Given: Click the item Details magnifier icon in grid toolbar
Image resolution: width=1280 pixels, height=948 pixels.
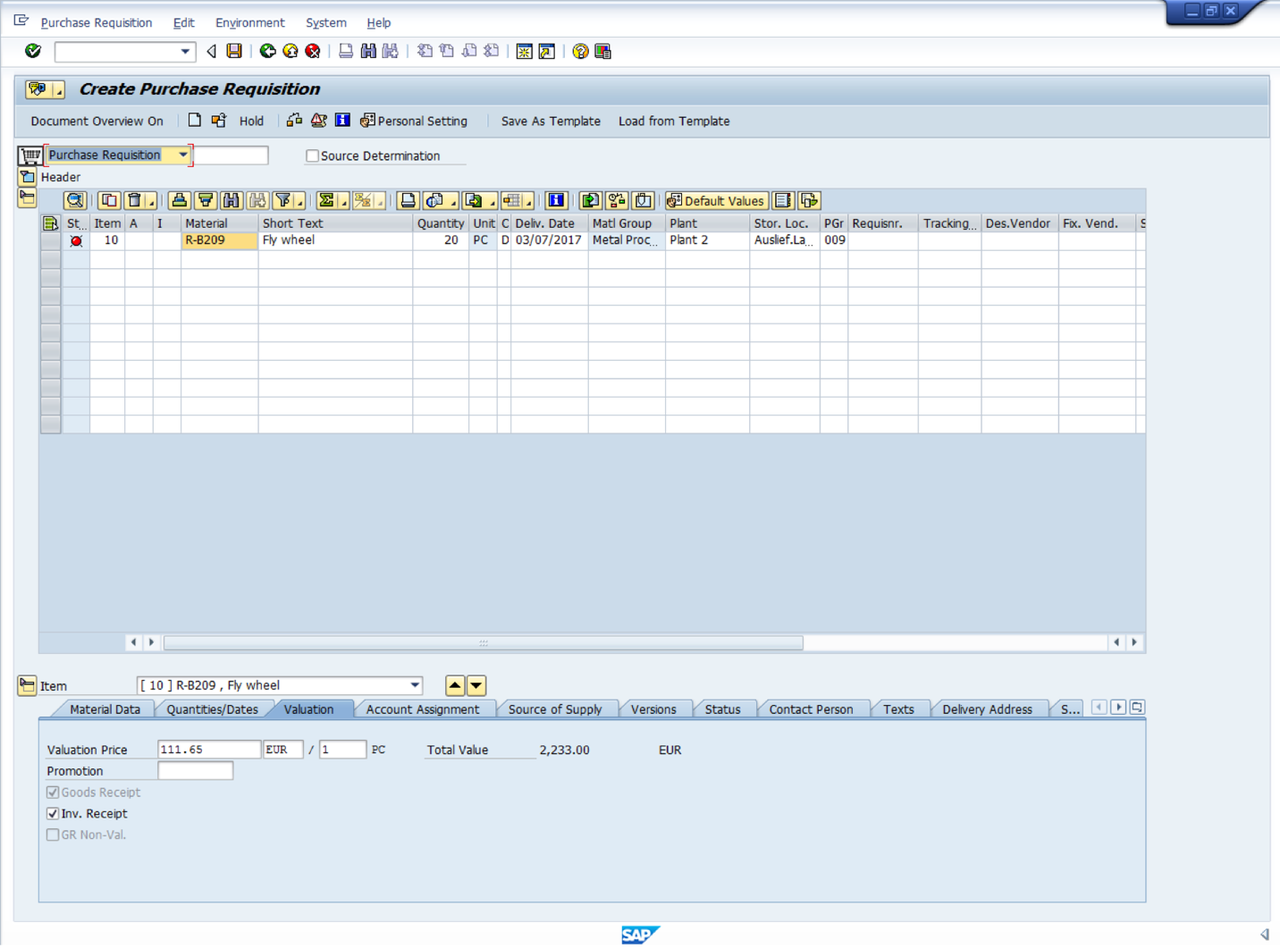Looking at the screenshot, I should coord(76,200).
